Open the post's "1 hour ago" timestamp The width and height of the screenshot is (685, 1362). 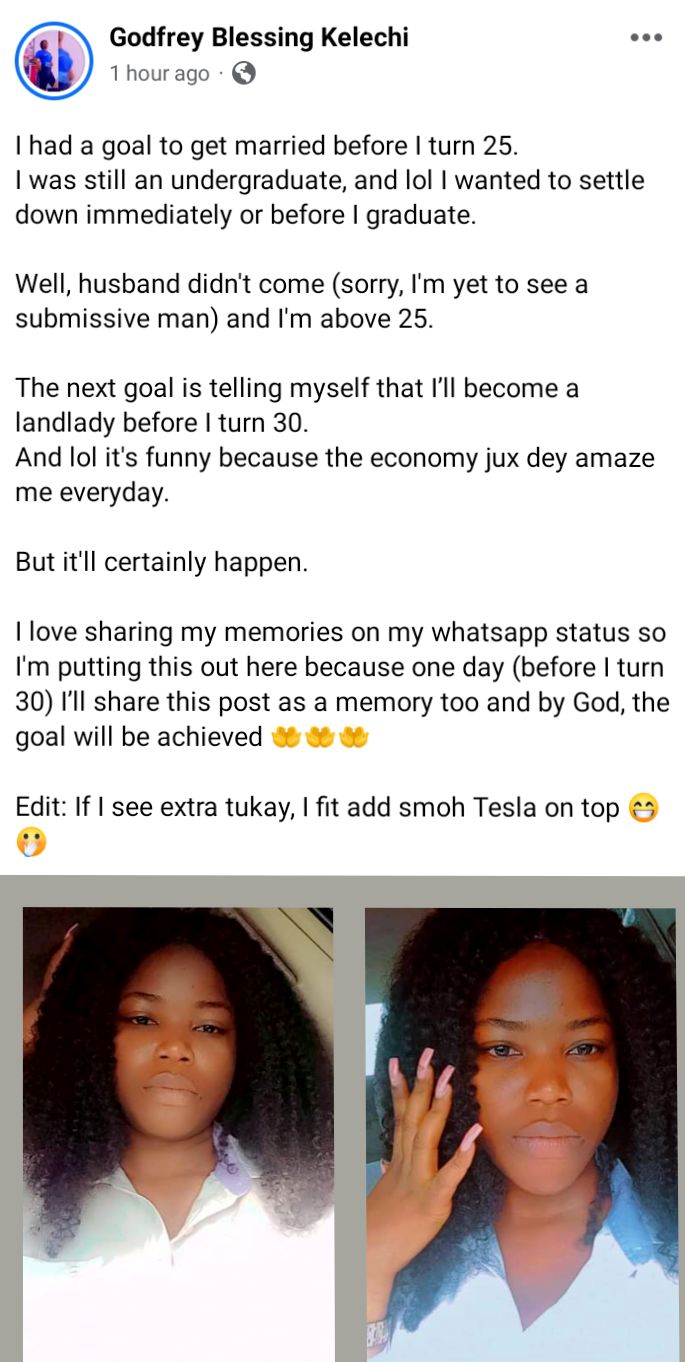[159, 74]
